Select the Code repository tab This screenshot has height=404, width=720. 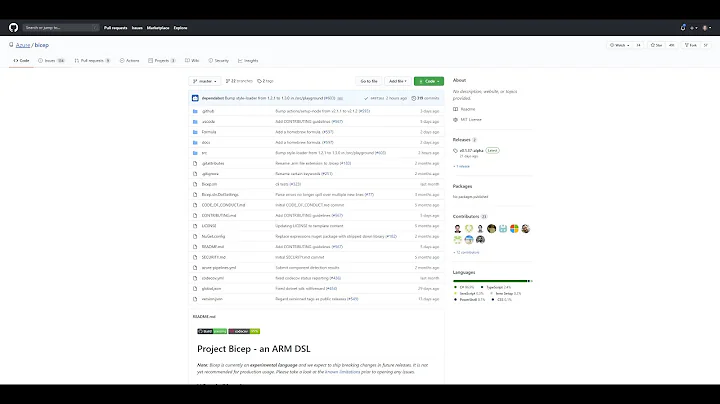point(21,61)
